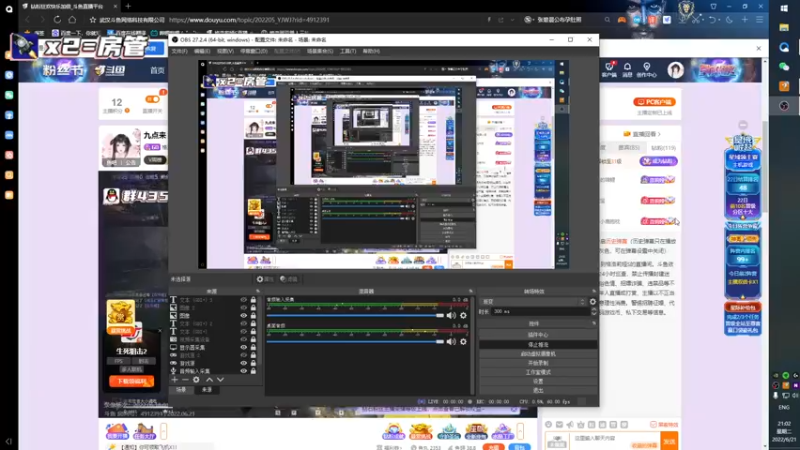This screenshot has height=450, width=800.
Task: Click 停止推流 button in controls
Action: pos(538,344)
